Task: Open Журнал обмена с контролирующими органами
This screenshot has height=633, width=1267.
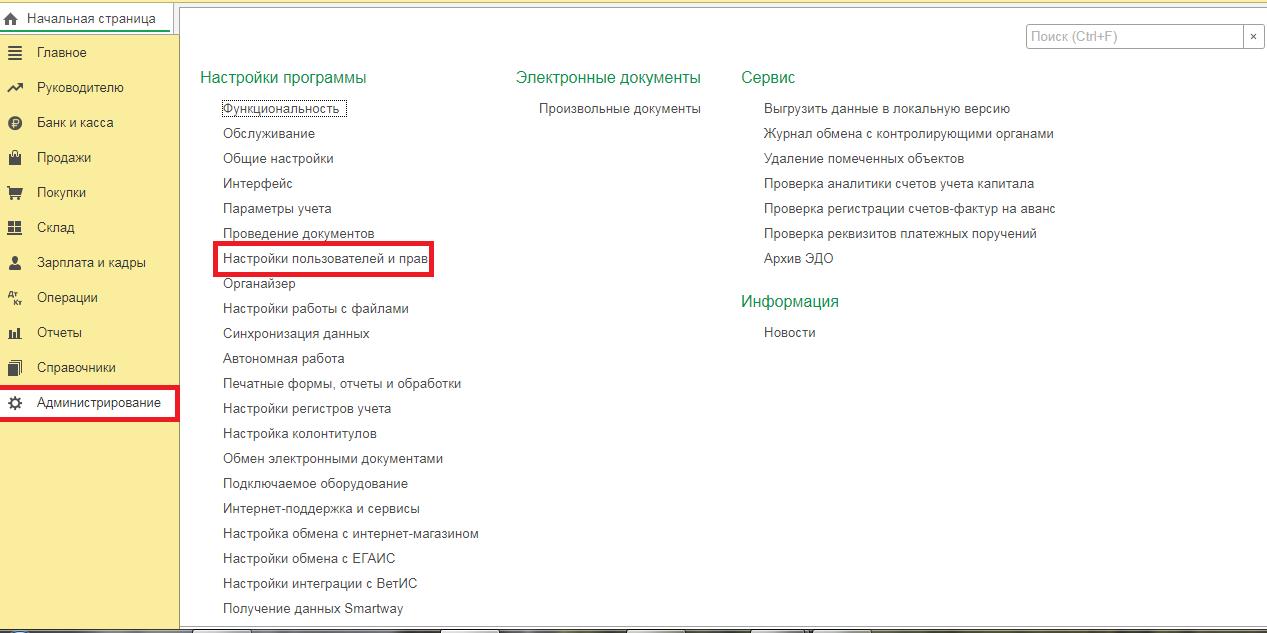Action: point(909,134)
